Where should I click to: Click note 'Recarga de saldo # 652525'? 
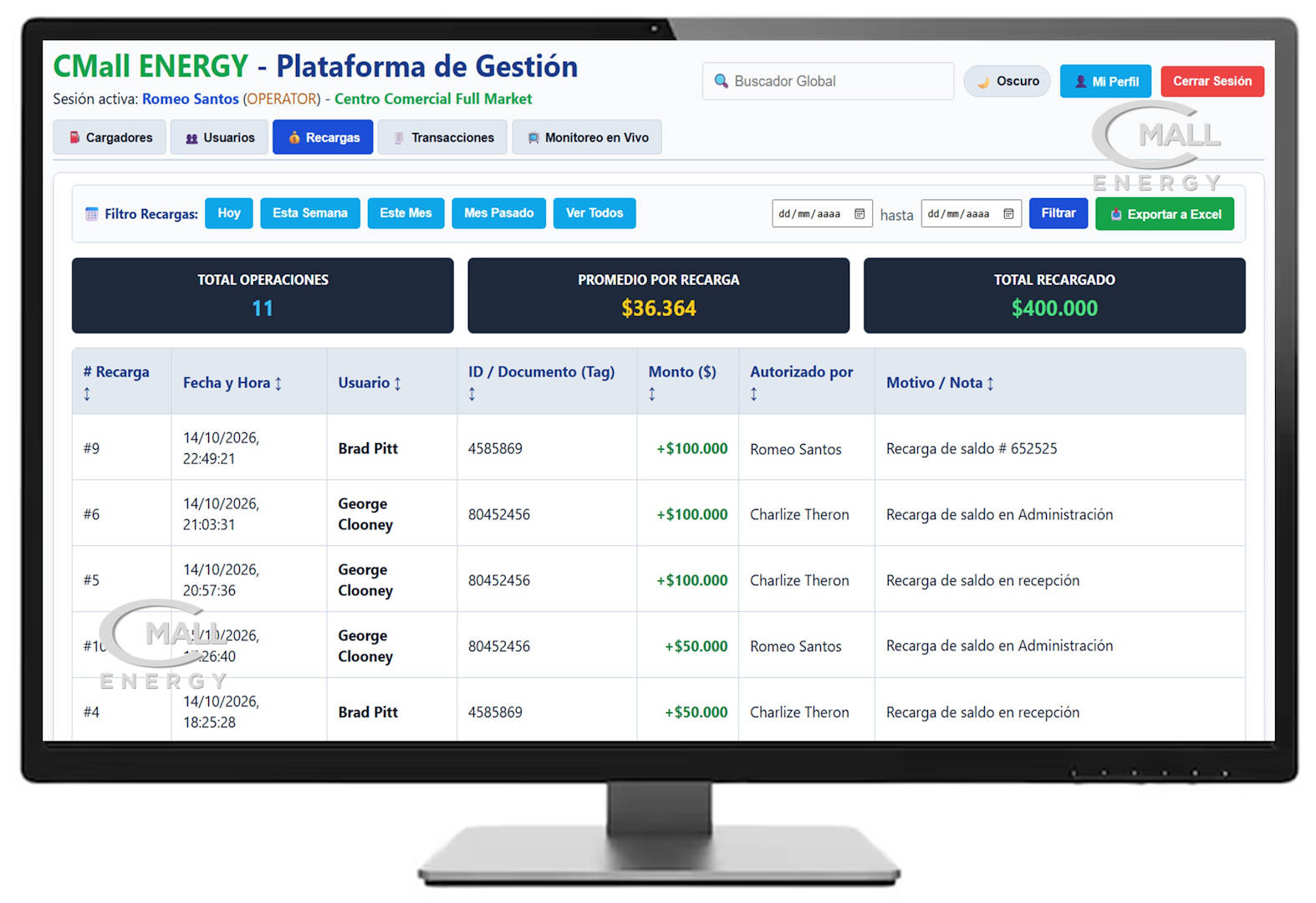coord(972,448)
